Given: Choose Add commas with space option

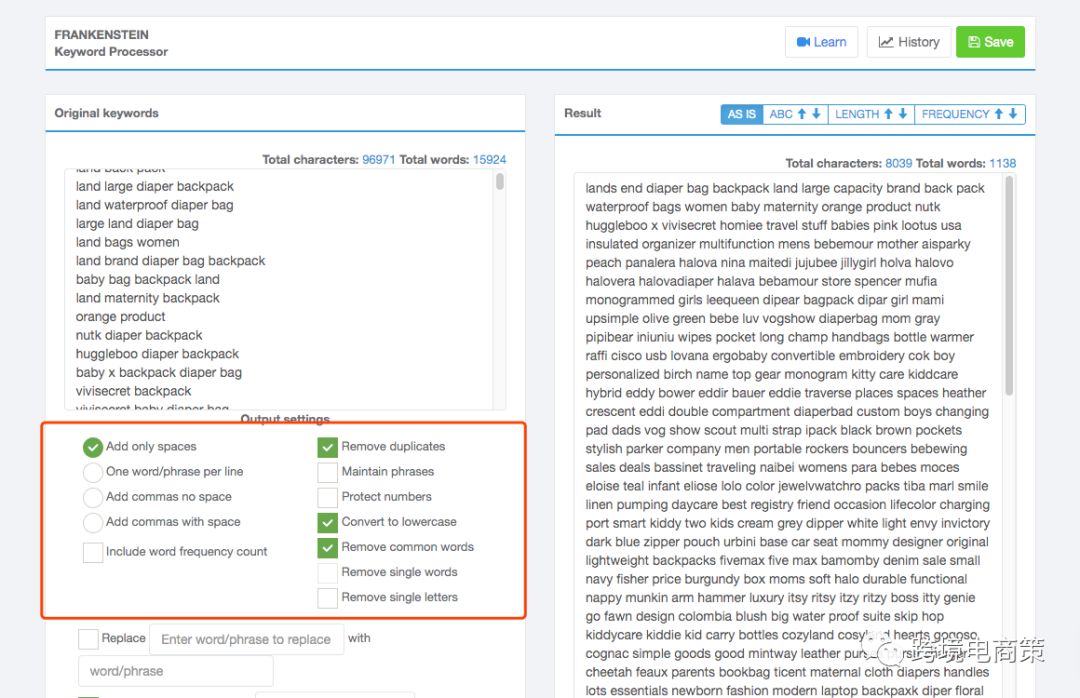Looking at the screenshot, I should [x=93, y=522].
